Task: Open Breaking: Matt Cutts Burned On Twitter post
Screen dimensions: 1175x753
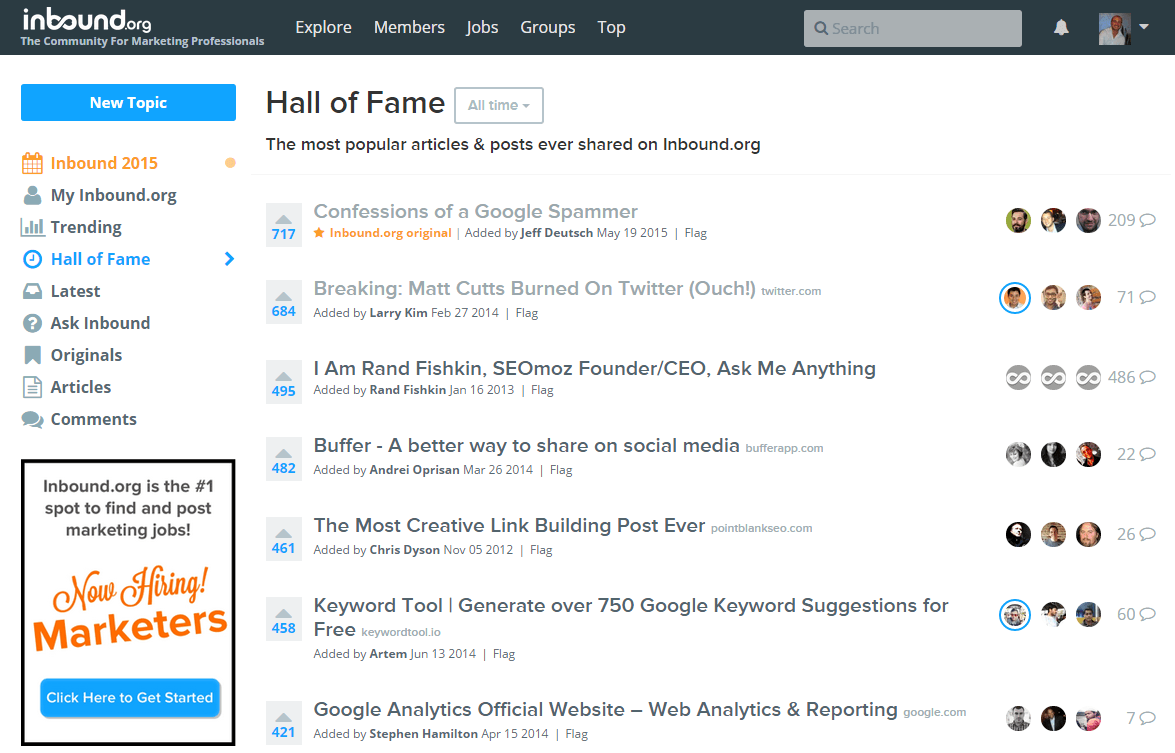Action: [x=534, y=288]
